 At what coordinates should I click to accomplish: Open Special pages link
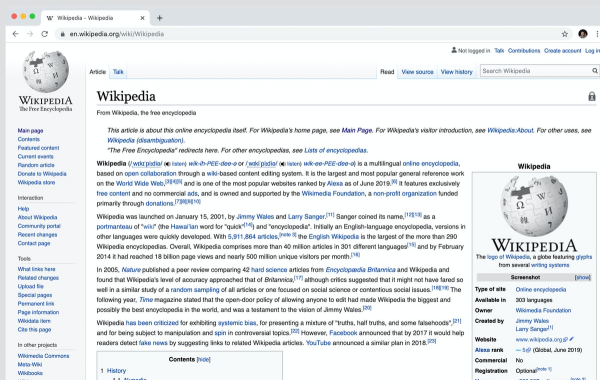(x=35, y=295)
